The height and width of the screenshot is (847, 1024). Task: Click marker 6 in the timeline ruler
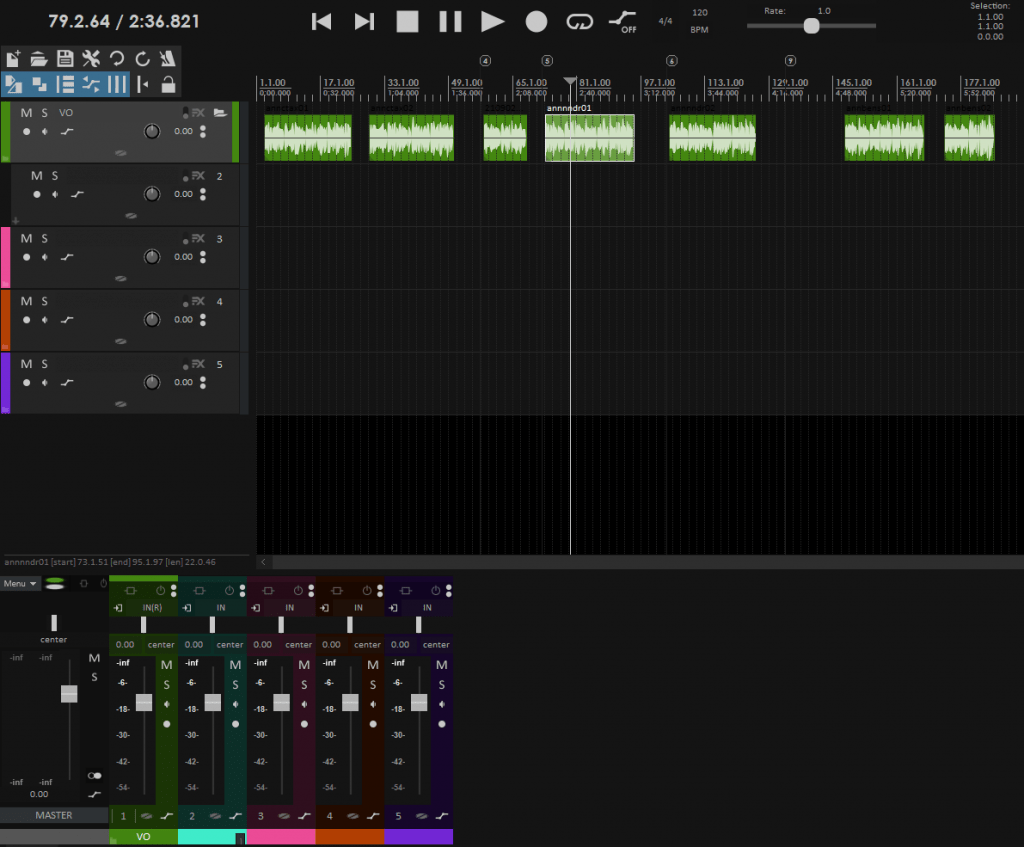tap(671, 61)
